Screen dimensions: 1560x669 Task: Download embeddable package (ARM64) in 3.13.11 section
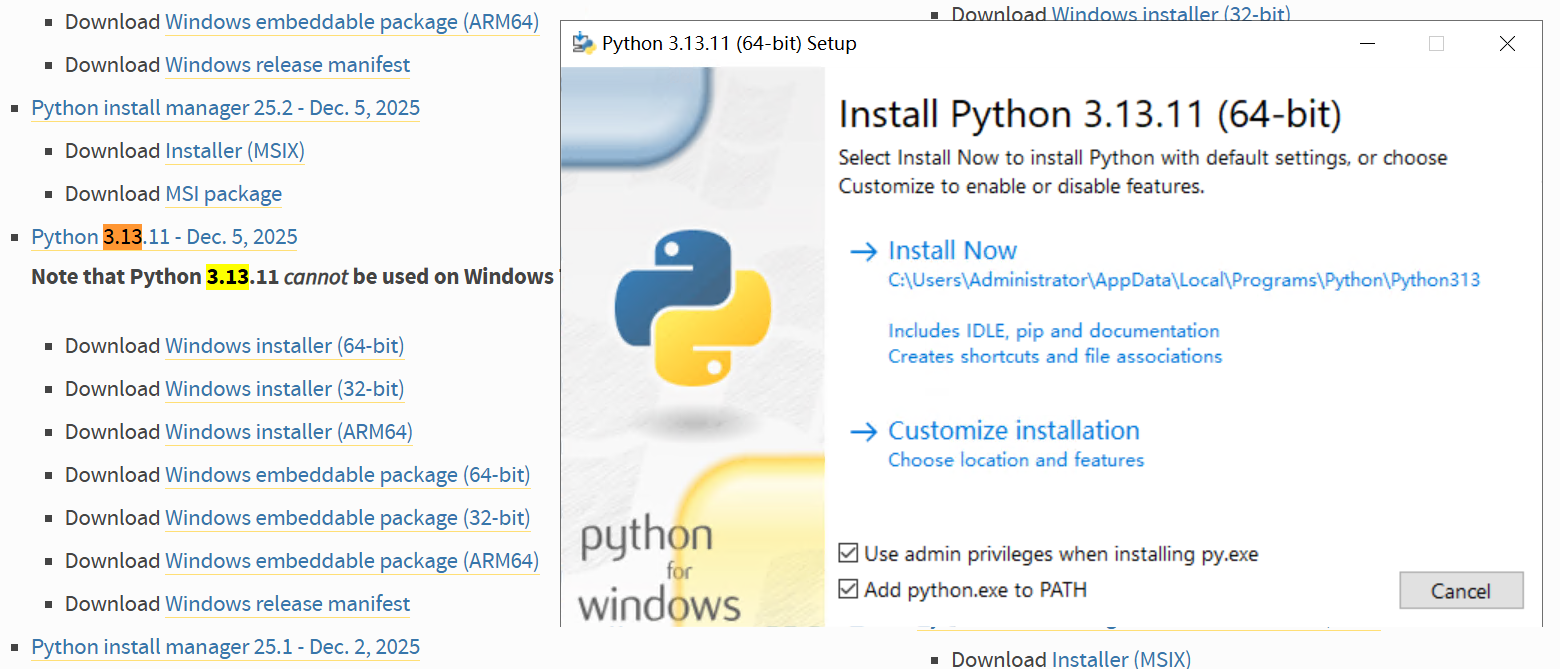pos(352,561)
